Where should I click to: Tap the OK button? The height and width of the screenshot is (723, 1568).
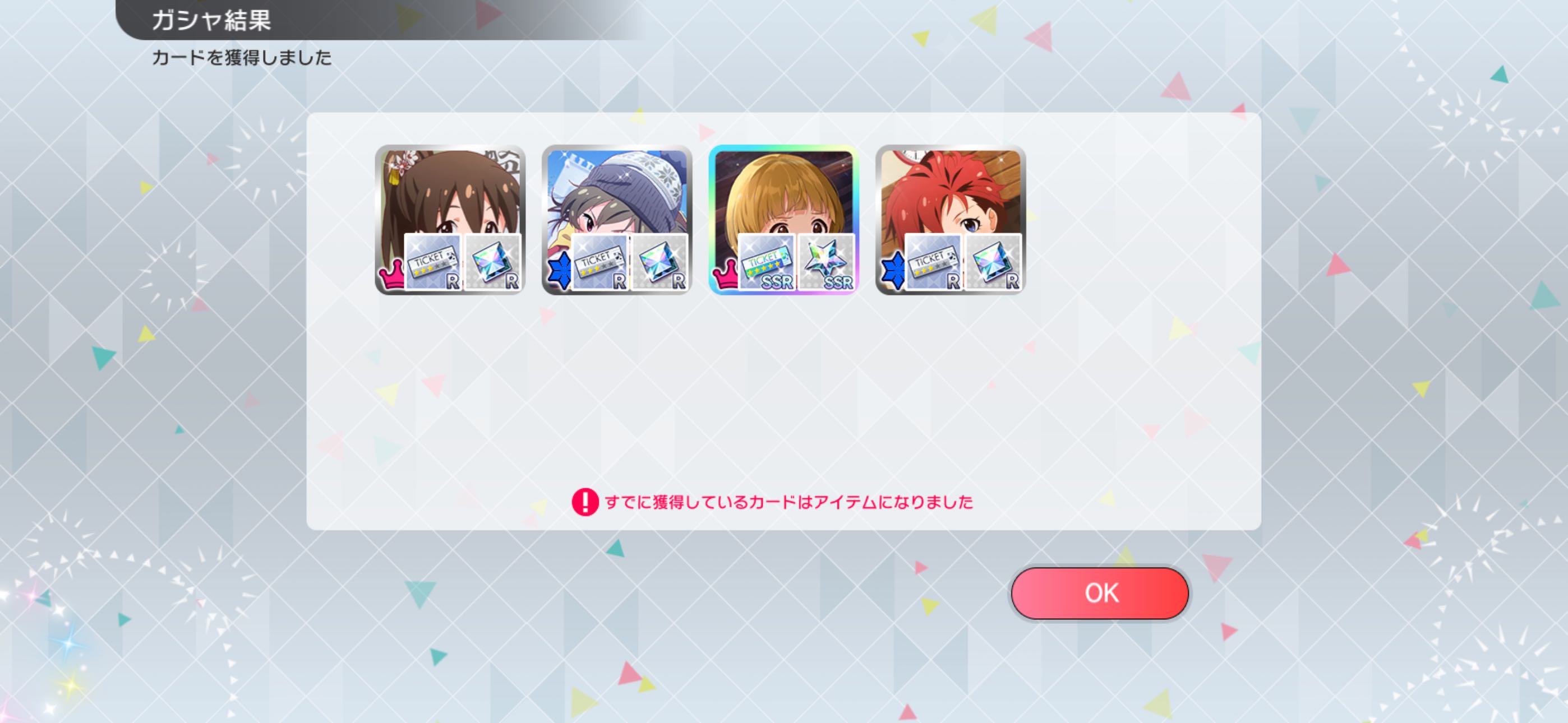(1099, 593)
